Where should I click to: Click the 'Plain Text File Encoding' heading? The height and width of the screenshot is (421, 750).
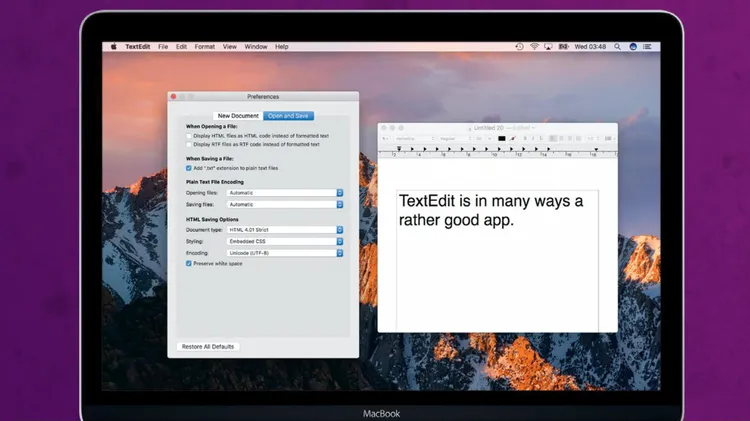(215, 182)
